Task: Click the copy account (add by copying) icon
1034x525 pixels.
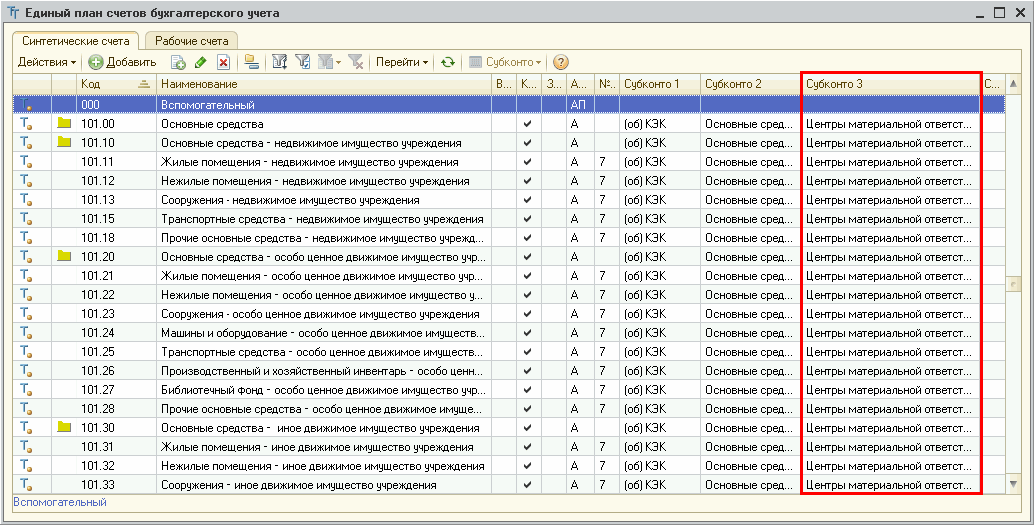Action: click(x=179, y=62)
